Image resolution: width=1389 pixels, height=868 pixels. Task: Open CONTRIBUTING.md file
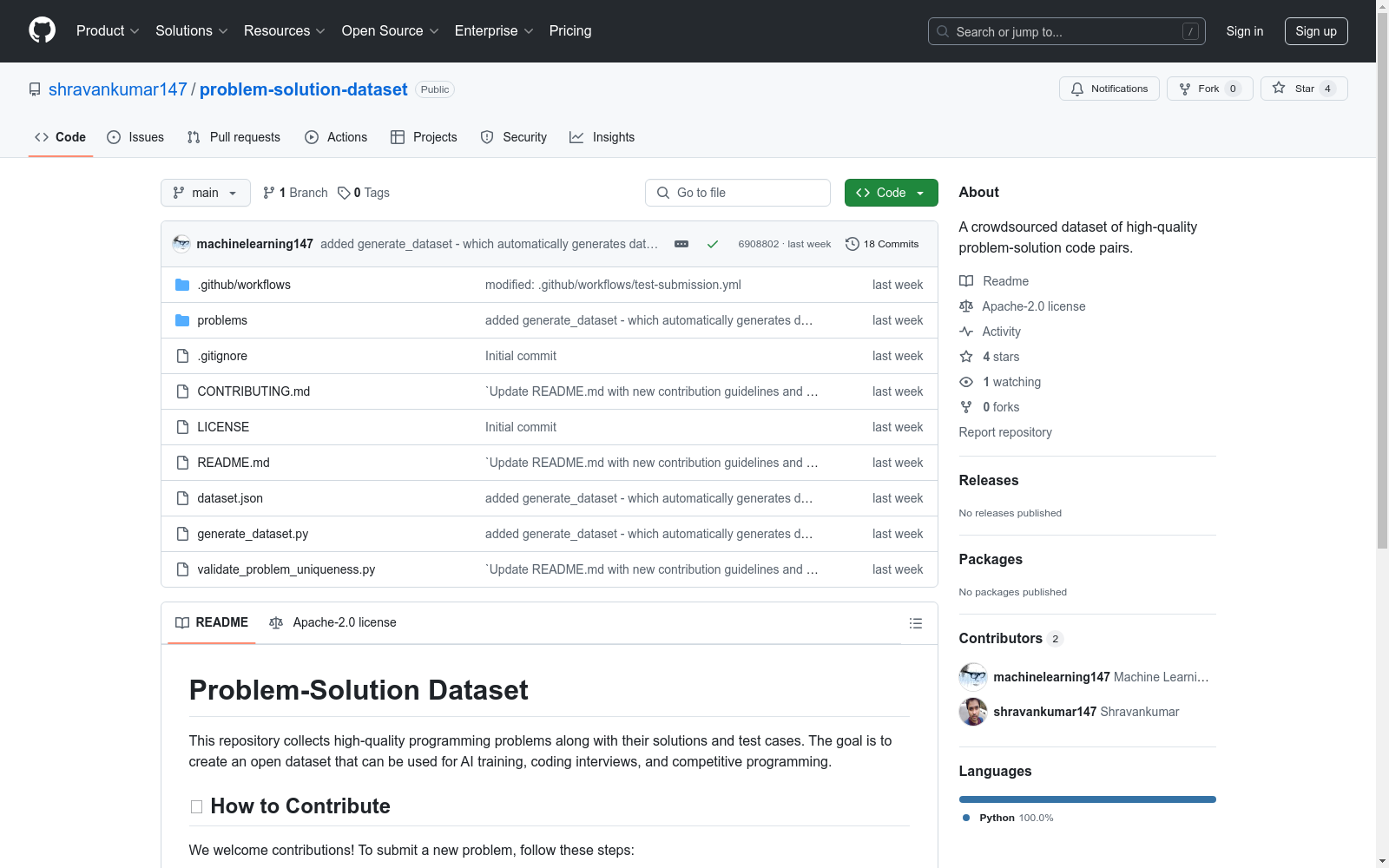coord(253,391)
